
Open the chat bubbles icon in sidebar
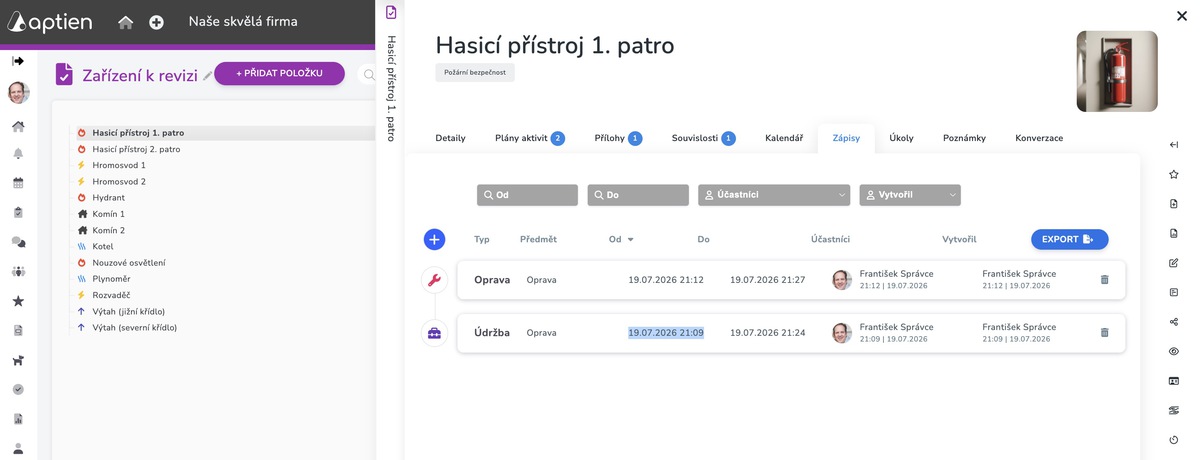(x=18, y=242)
